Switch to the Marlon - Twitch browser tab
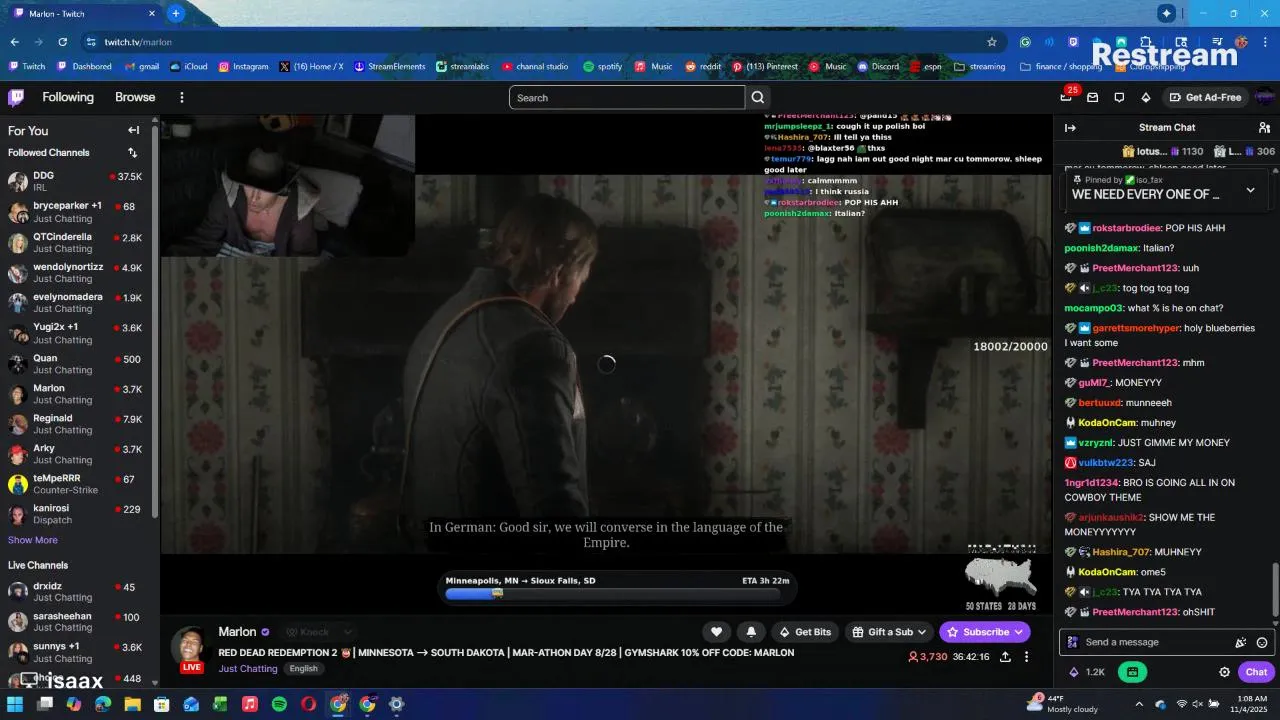1280x720 pixels. 84,13
